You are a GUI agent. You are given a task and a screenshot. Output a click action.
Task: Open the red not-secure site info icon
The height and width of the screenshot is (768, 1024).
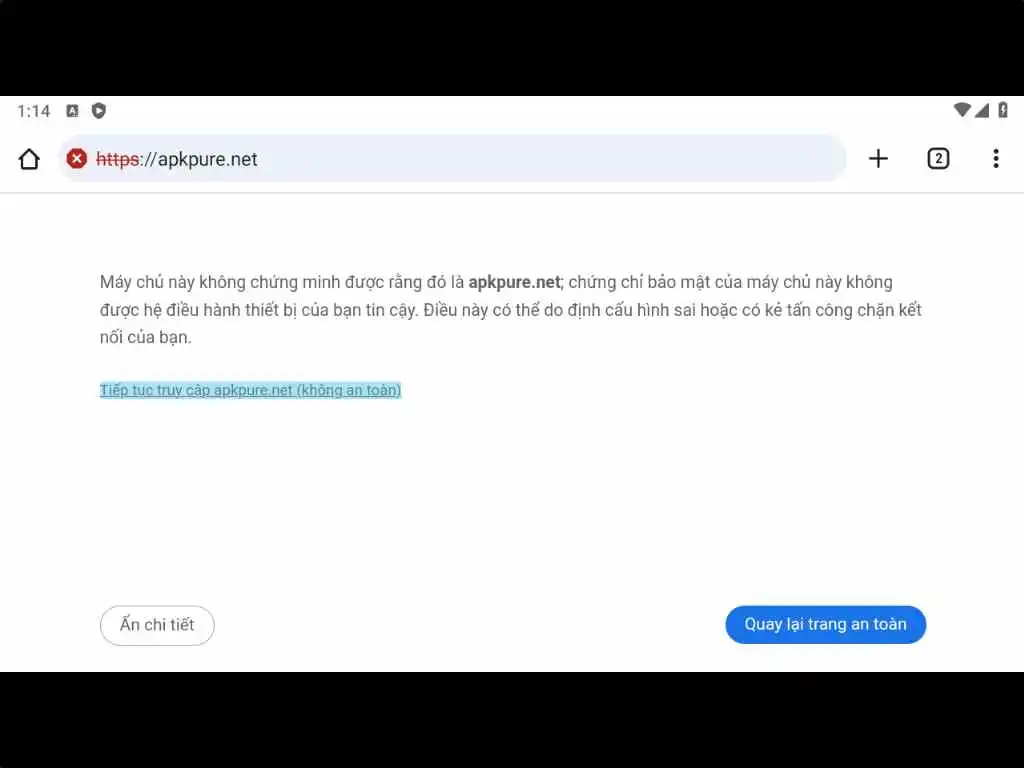click(x=76, y=159)
